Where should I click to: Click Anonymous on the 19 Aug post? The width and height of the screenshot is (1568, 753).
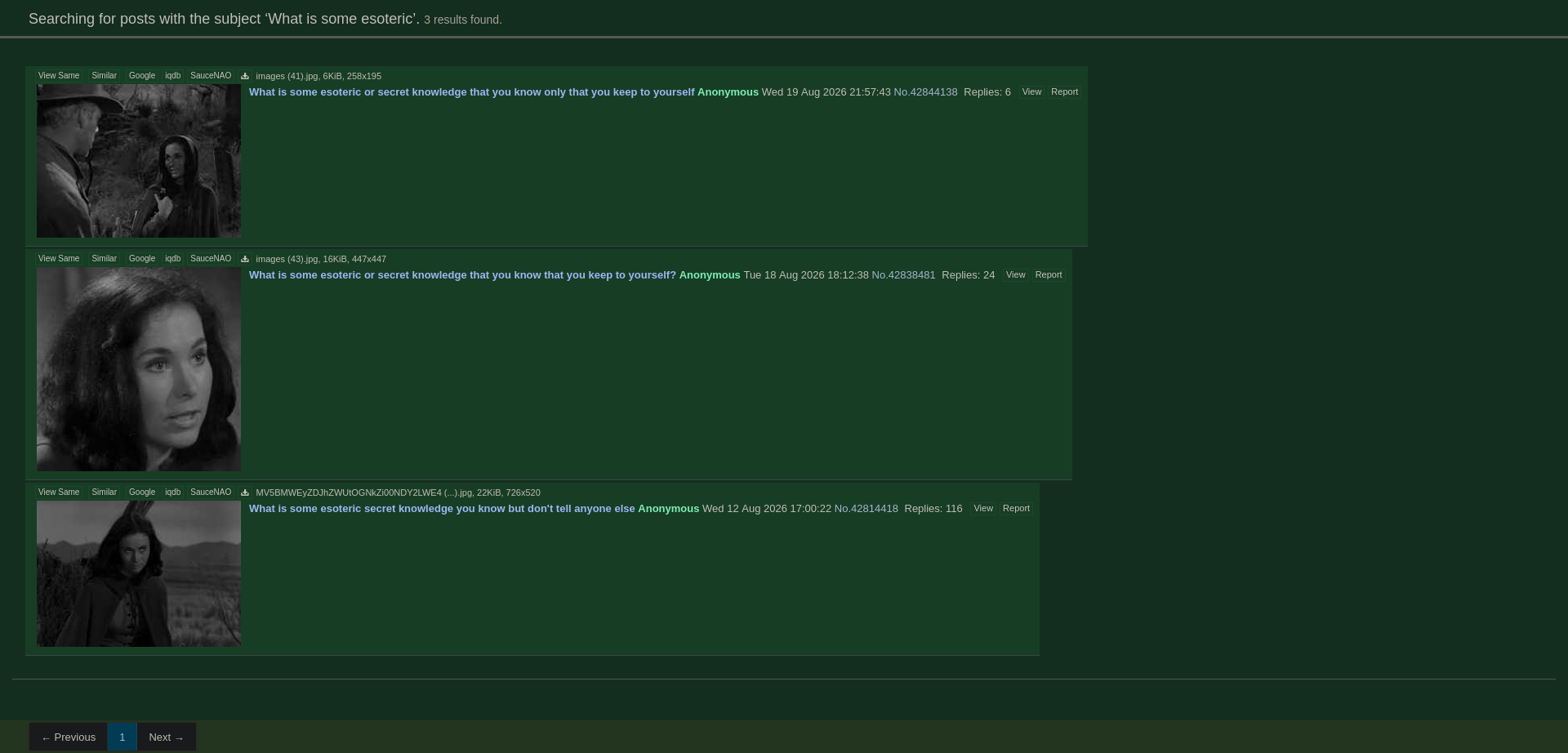[728, 92]
